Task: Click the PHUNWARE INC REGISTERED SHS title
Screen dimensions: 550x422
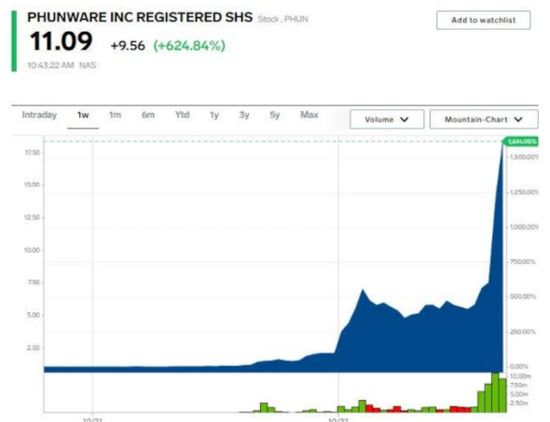Action: coord(140,17)
